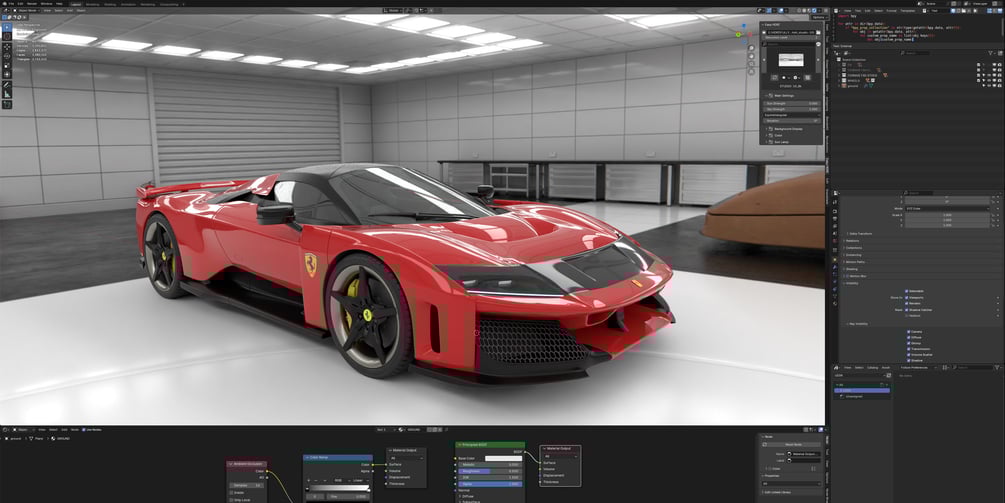
Task: Switch perspective/orthographic with the grid gizmo
Action: click(x=752, y=71)
